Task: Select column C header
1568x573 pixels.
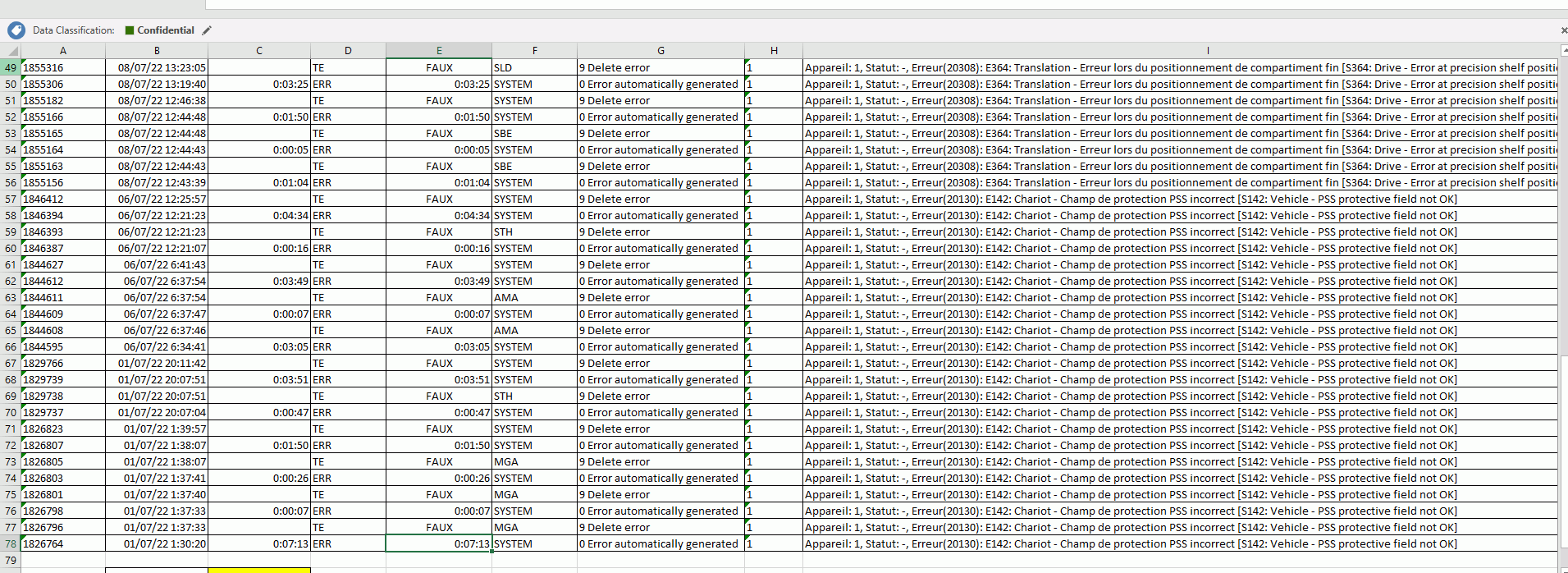Action: 259,51
